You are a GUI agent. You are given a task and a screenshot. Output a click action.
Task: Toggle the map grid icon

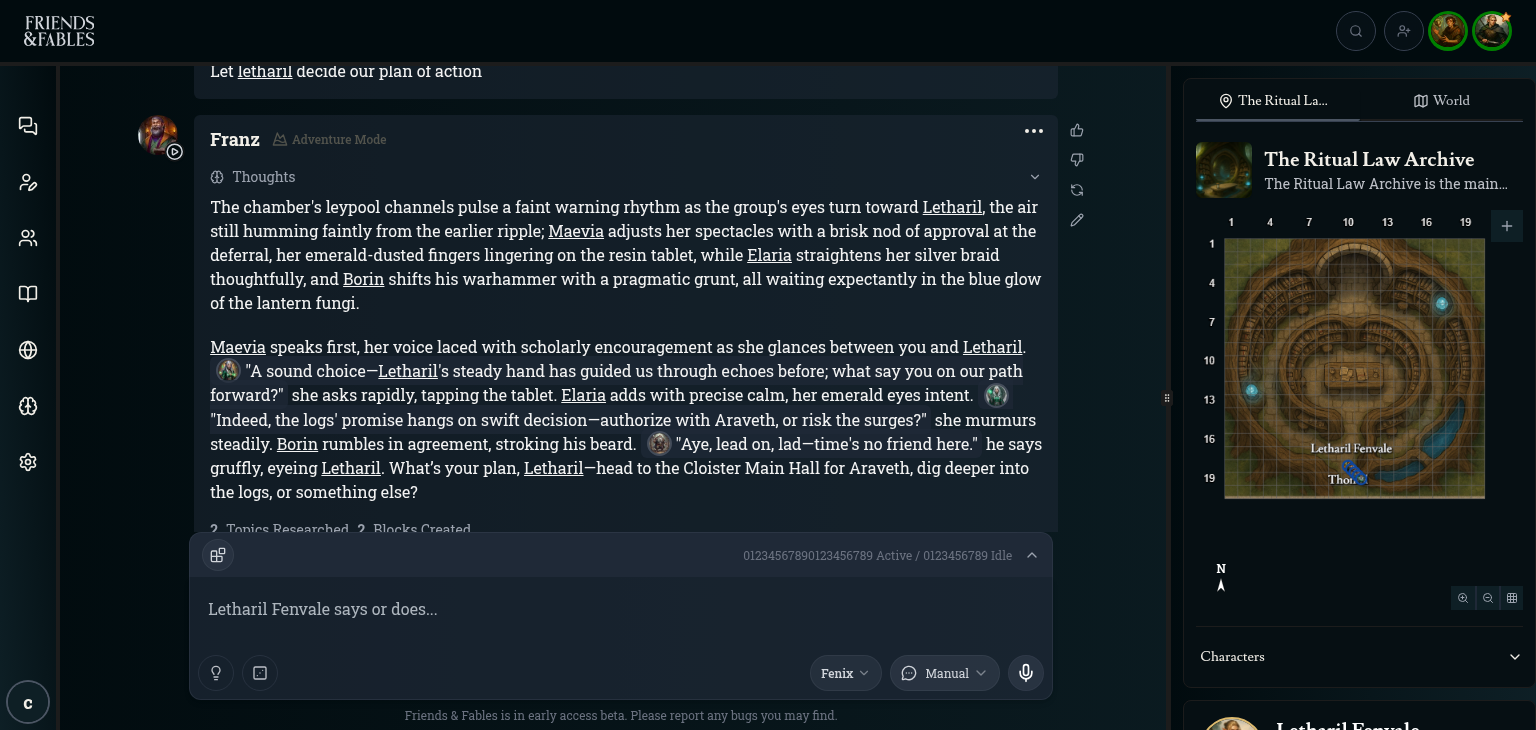1512,598
